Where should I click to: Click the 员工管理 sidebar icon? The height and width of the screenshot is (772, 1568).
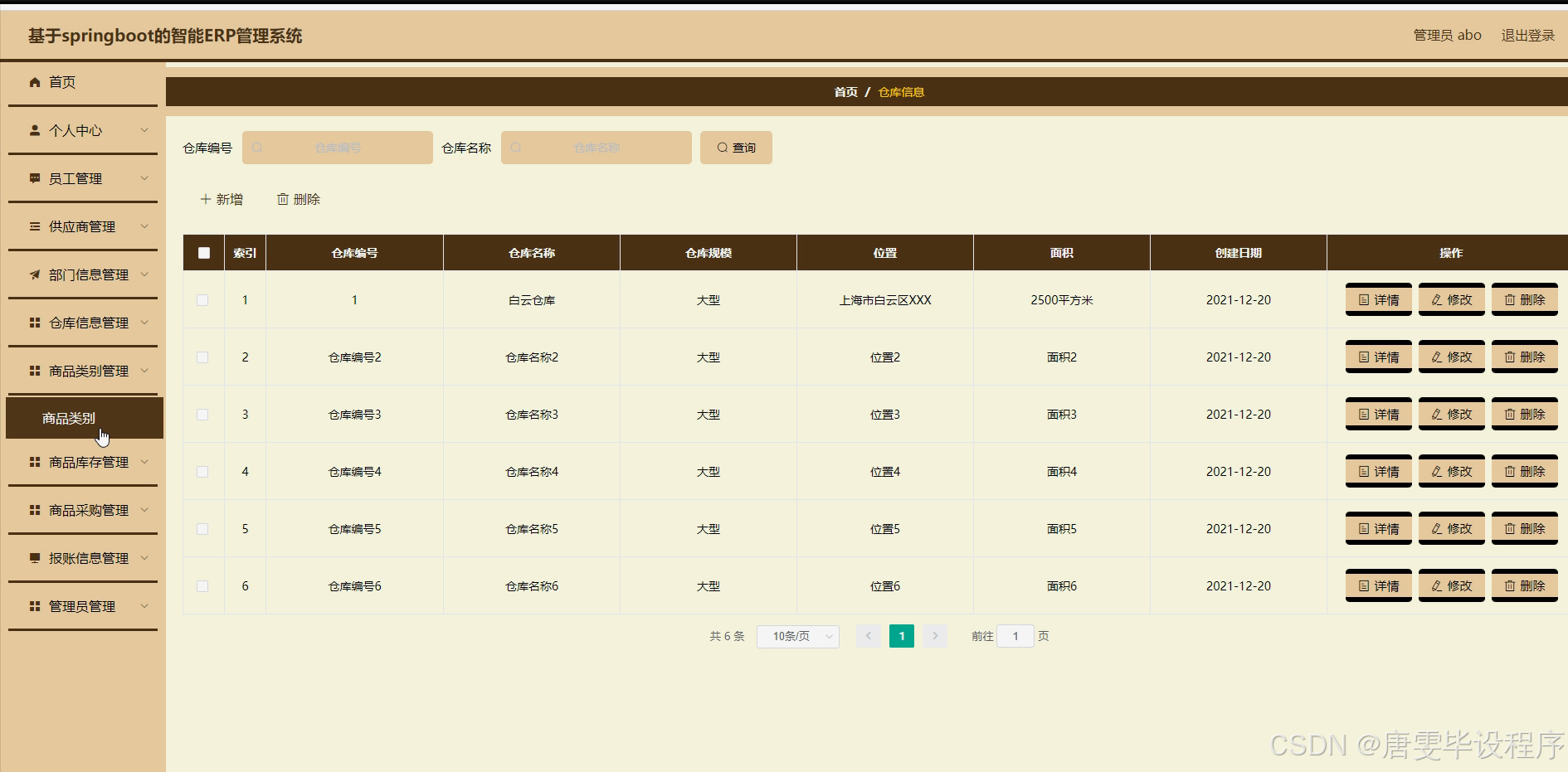coord(35,178)
